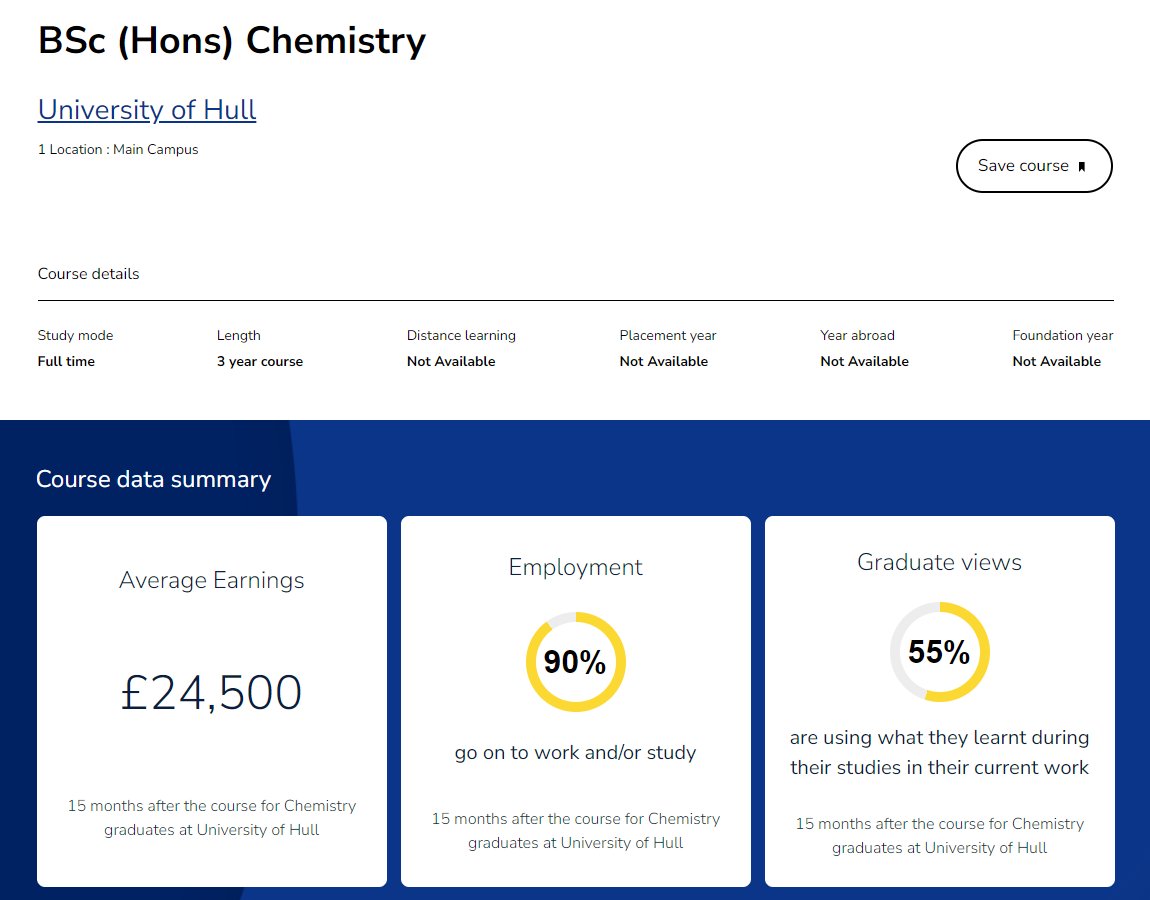Screen dimensions: 1150x900
Task: Click Not Available under Placement year
Action: click(664, 361)
